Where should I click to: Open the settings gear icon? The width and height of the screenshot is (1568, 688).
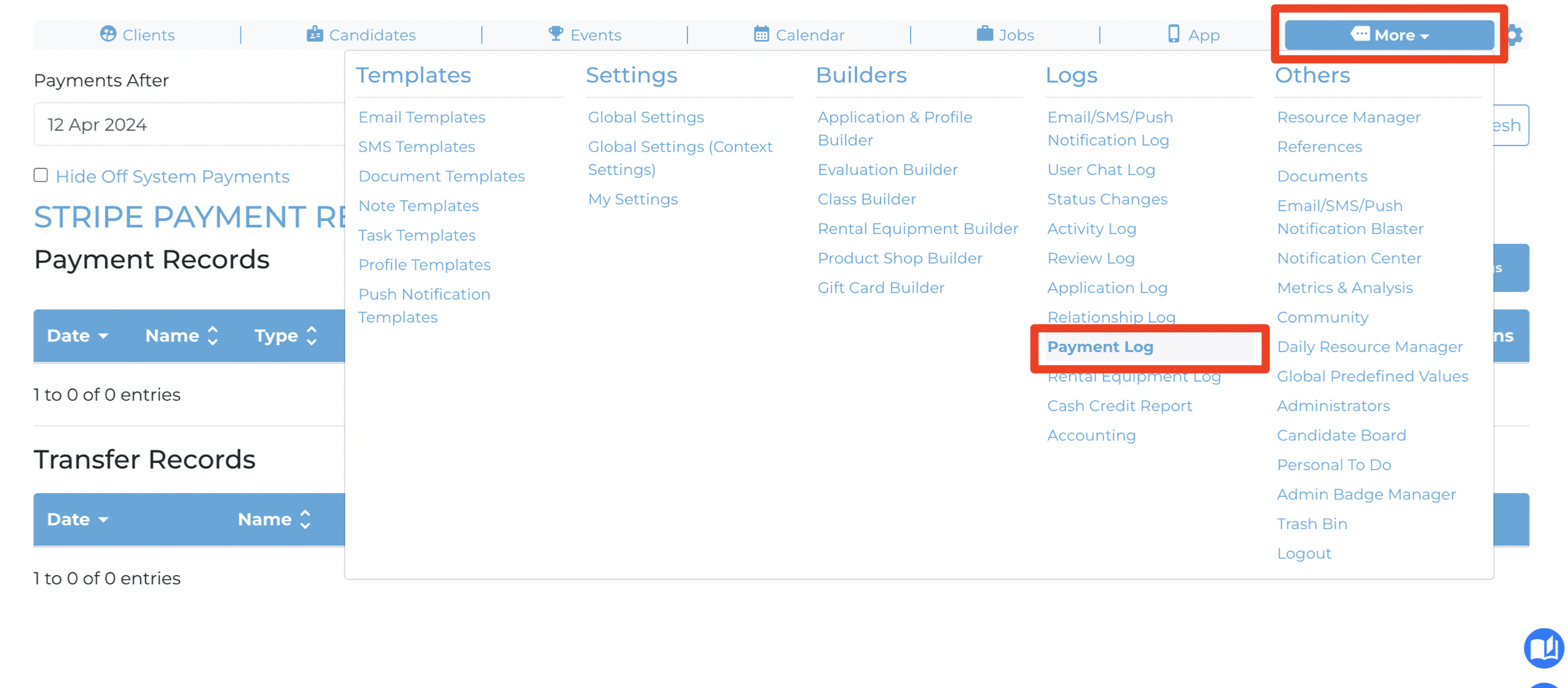[x=1515, y=35]
